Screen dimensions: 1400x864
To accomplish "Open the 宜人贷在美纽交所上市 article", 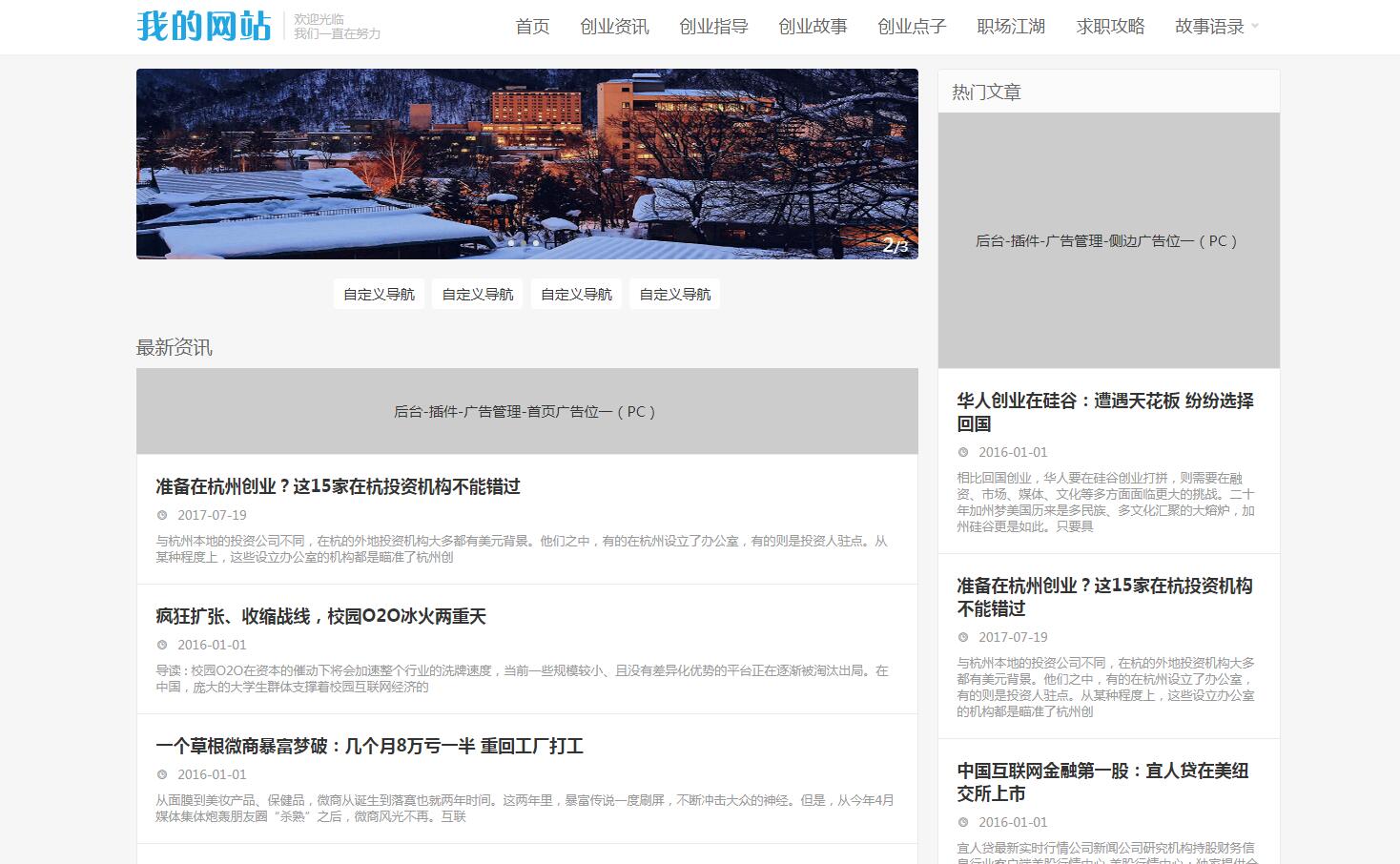I will 1102,782.
